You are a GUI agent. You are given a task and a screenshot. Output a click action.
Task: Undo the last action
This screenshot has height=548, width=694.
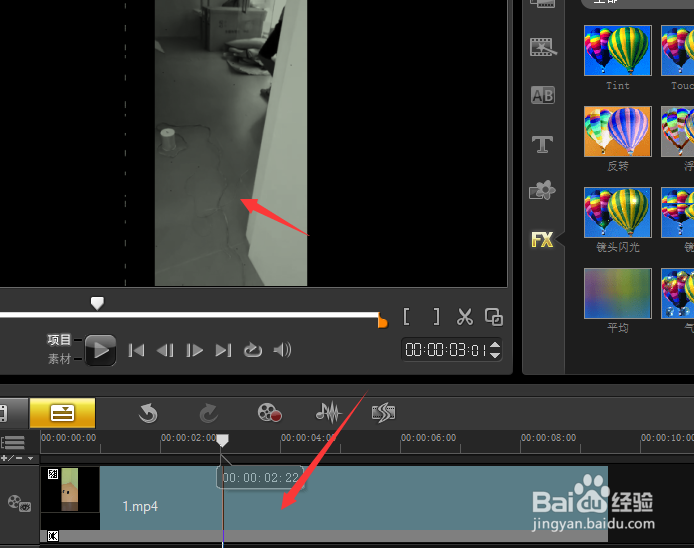[x=148, y=413]
